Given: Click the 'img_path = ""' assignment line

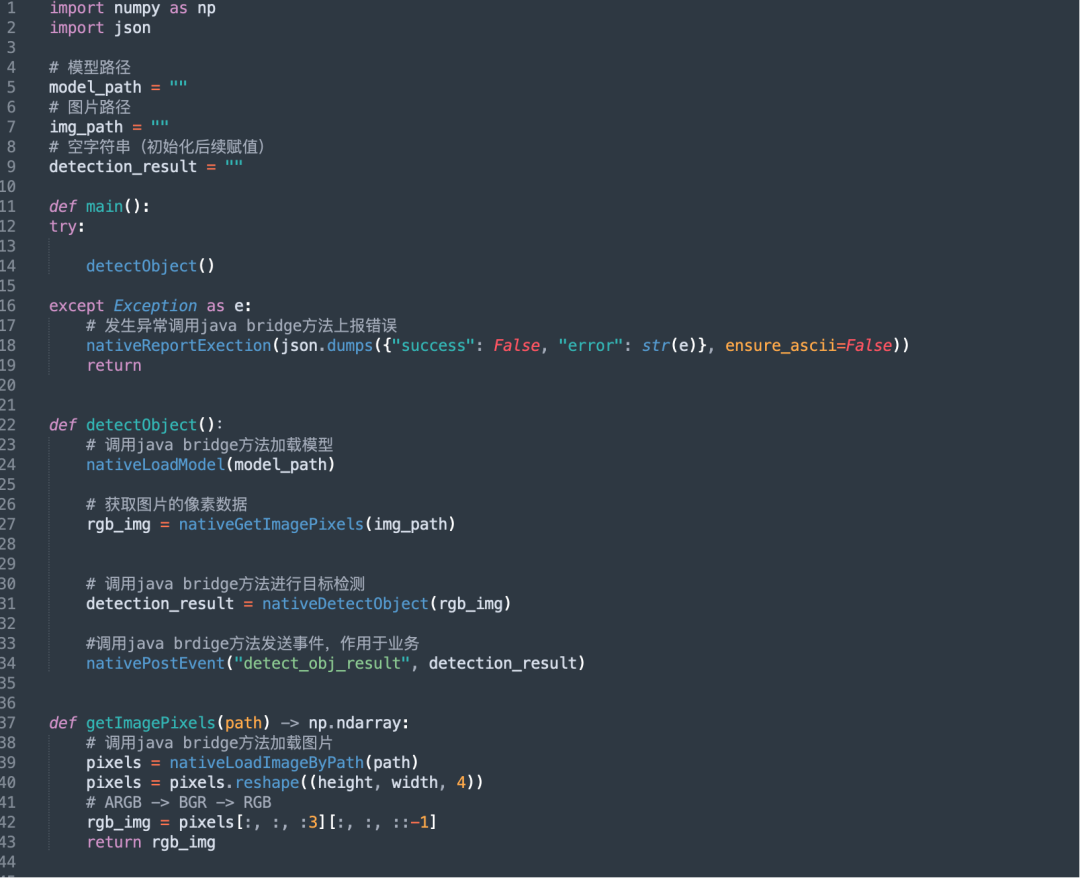Looking at the screenshot, I should 109,127.
